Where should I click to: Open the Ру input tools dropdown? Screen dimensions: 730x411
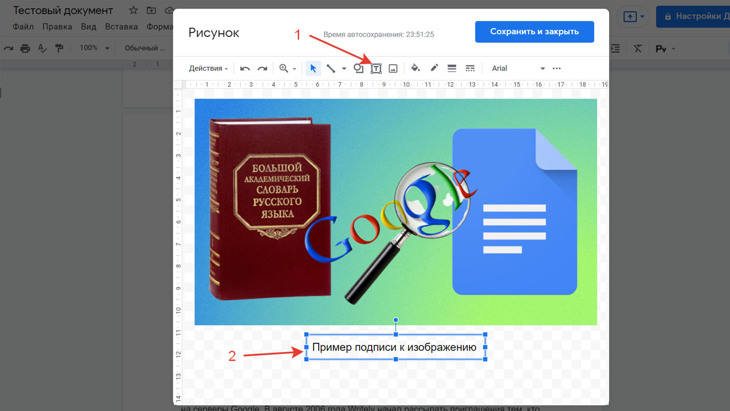[665, 48]
